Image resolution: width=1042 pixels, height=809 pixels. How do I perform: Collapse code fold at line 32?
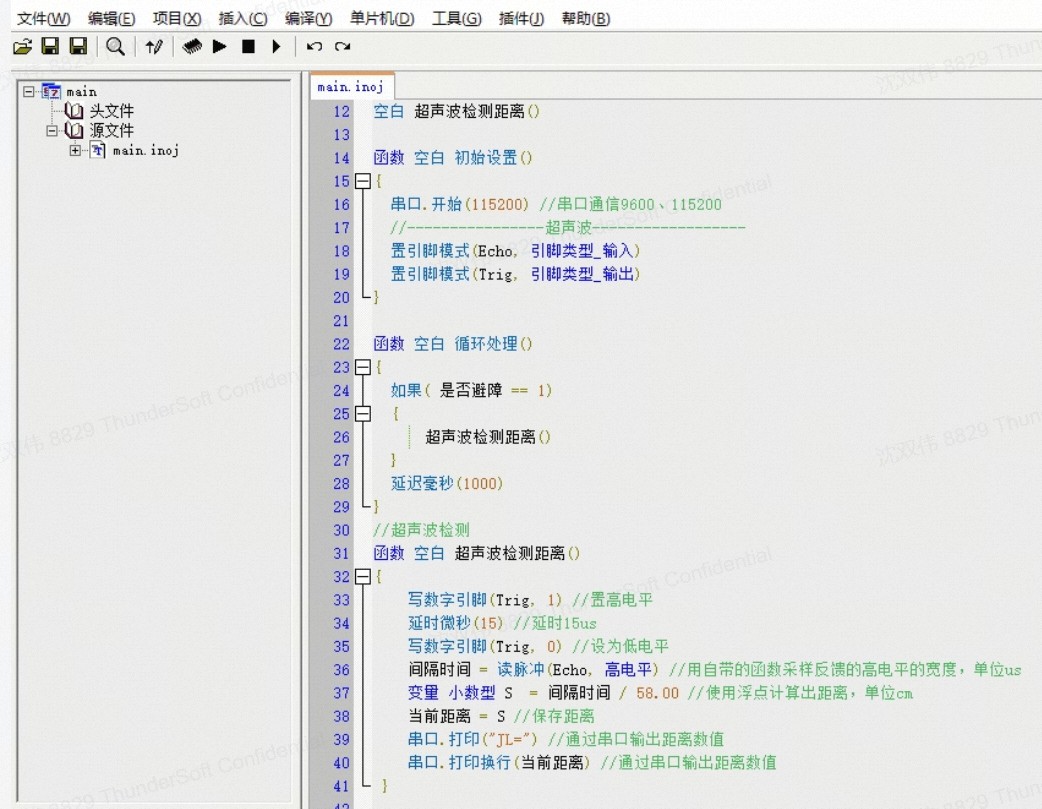363,576
